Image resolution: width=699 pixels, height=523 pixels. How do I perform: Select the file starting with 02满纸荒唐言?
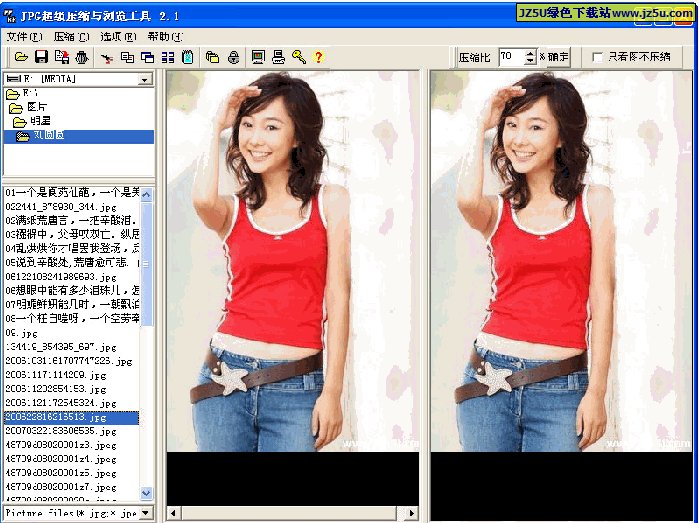(x=72, y=220)
